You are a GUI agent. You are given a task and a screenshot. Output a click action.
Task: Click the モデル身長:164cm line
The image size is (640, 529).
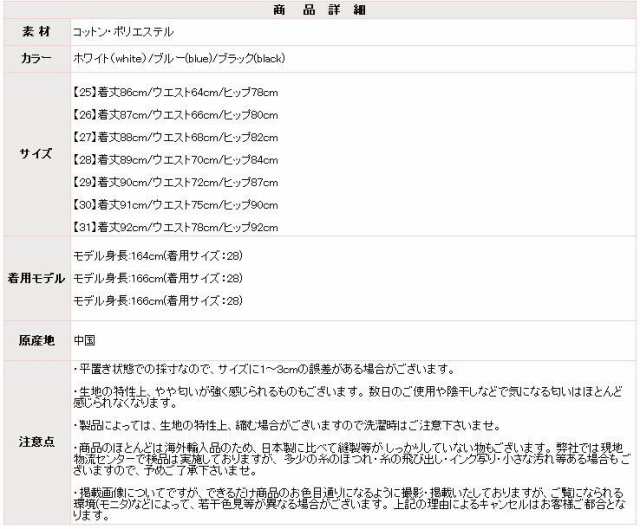[x=158, y=256]
